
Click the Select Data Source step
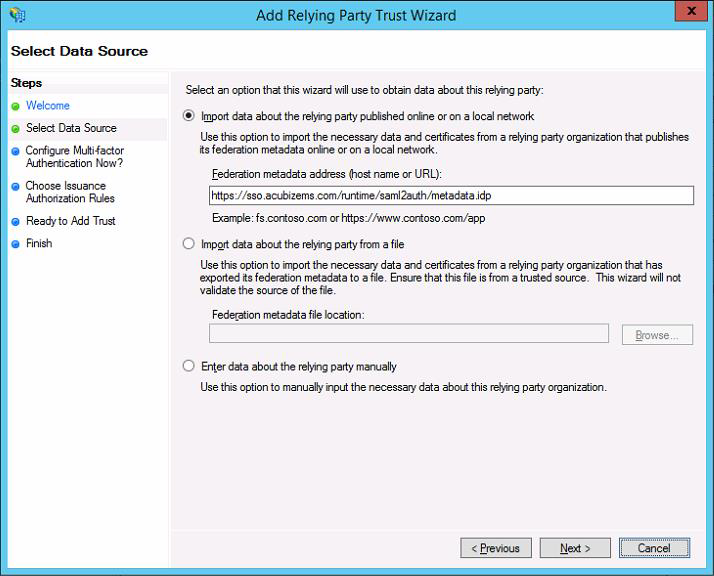point(71,128)
